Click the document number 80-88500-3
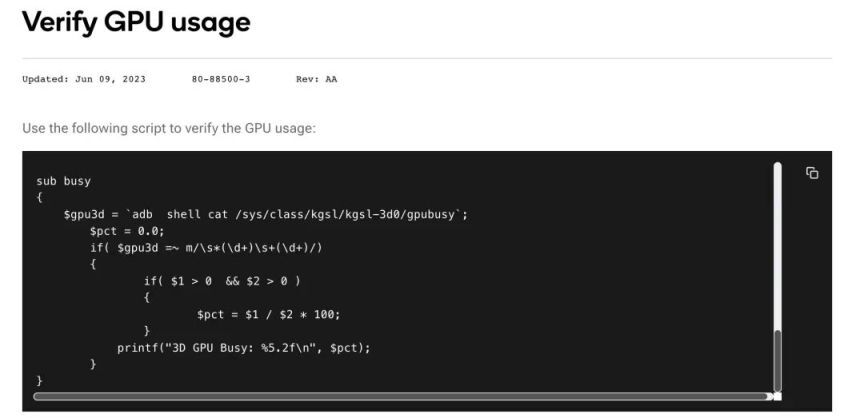Screen dimensions: 864x418 221,79
